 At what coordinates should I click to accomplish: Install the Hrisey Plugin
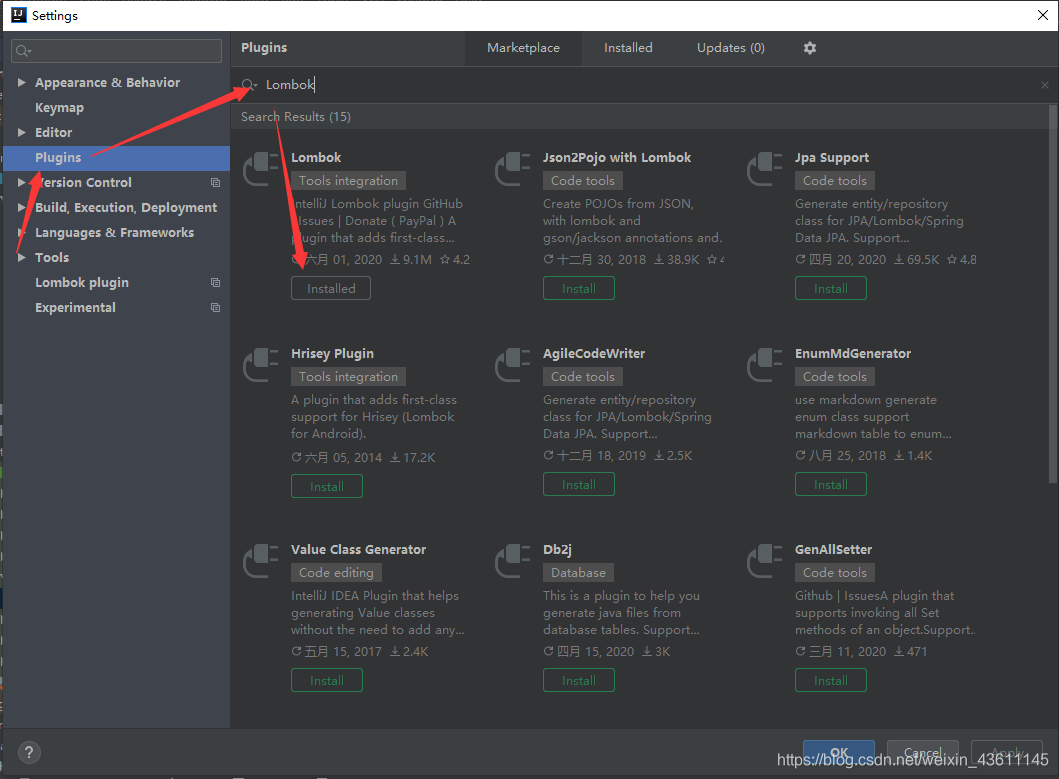click(327, 486)
